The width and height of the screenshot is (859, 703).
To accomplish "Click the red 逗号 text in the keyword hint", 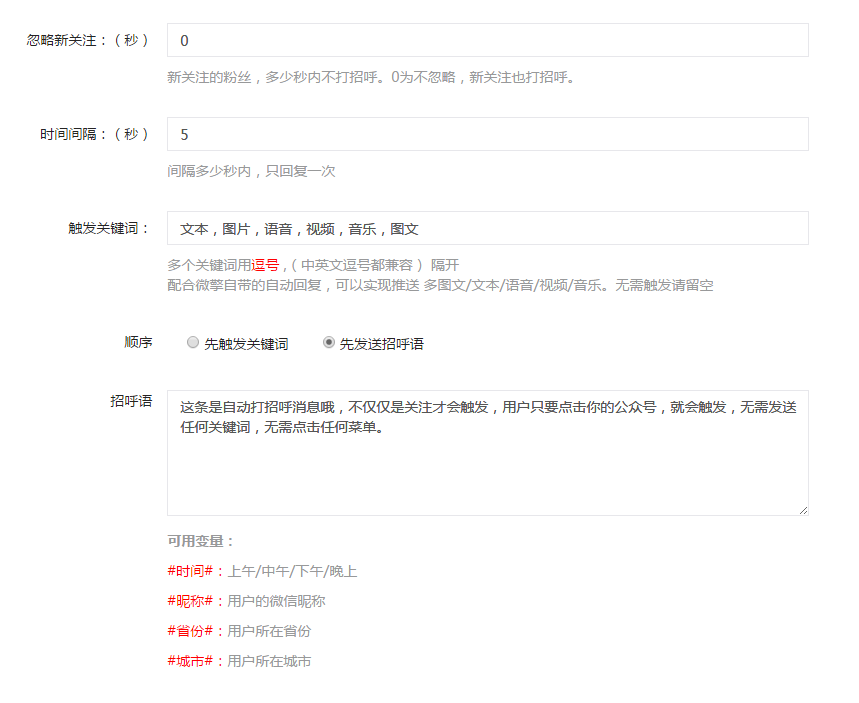I will tap(266, 265).
